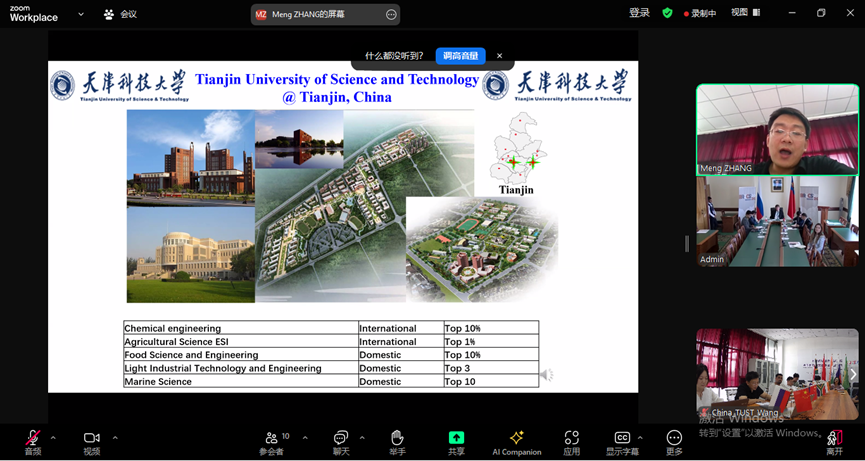Click the raise volume button

pos(461,56)
